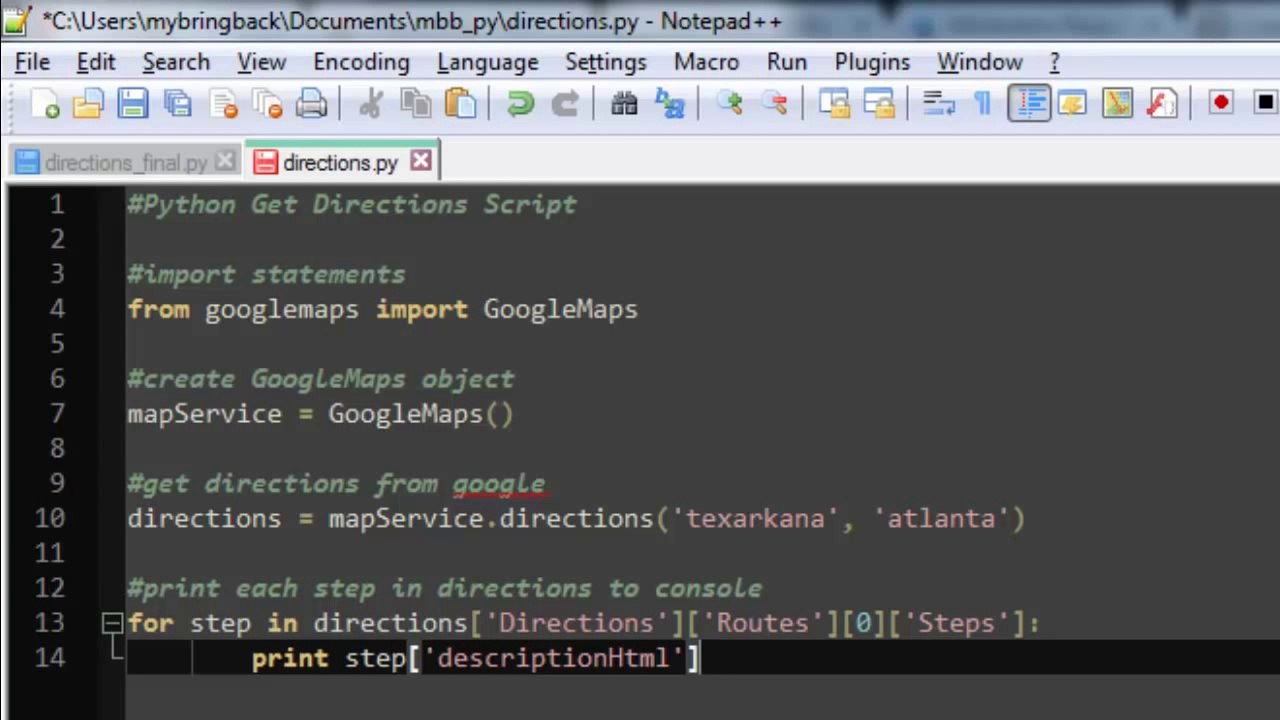Click line number 1 in the margin
1280x720 pixels.
pos(57,204)
